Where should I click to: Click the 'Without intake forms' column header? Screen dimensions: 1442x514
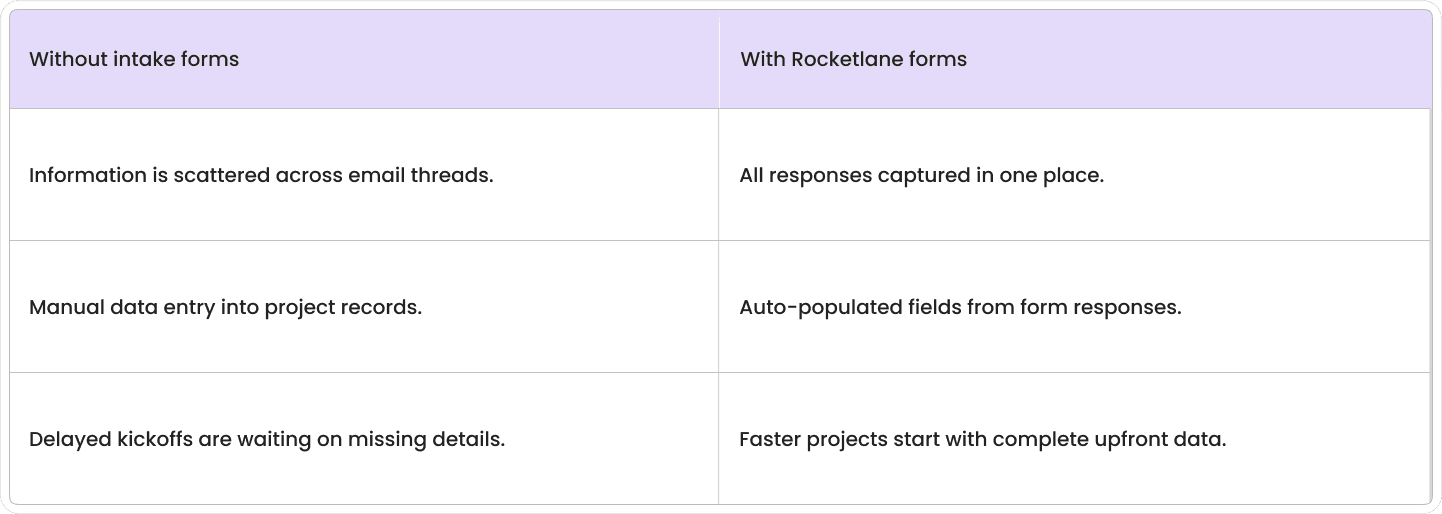click(x=364, y=59)
